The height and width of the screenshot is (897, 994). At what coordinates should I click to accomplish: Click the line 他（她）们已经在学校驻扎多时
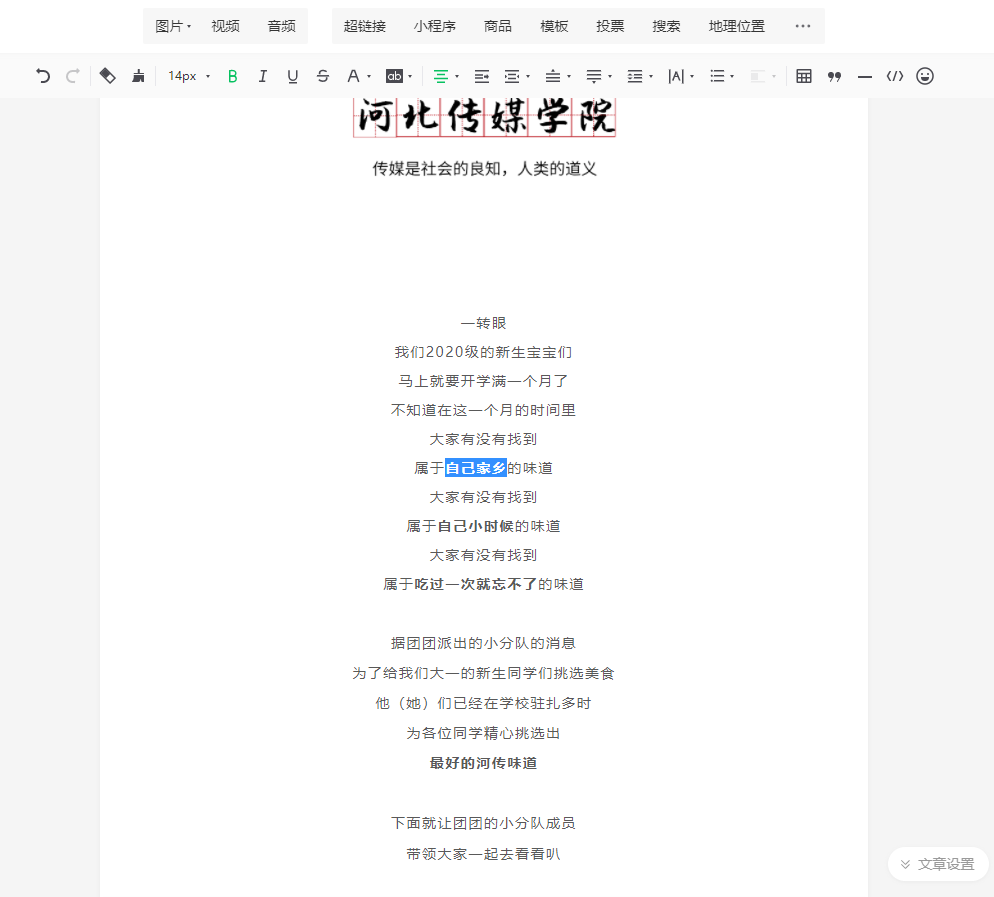pyautogui.click(x=483, y=703)
